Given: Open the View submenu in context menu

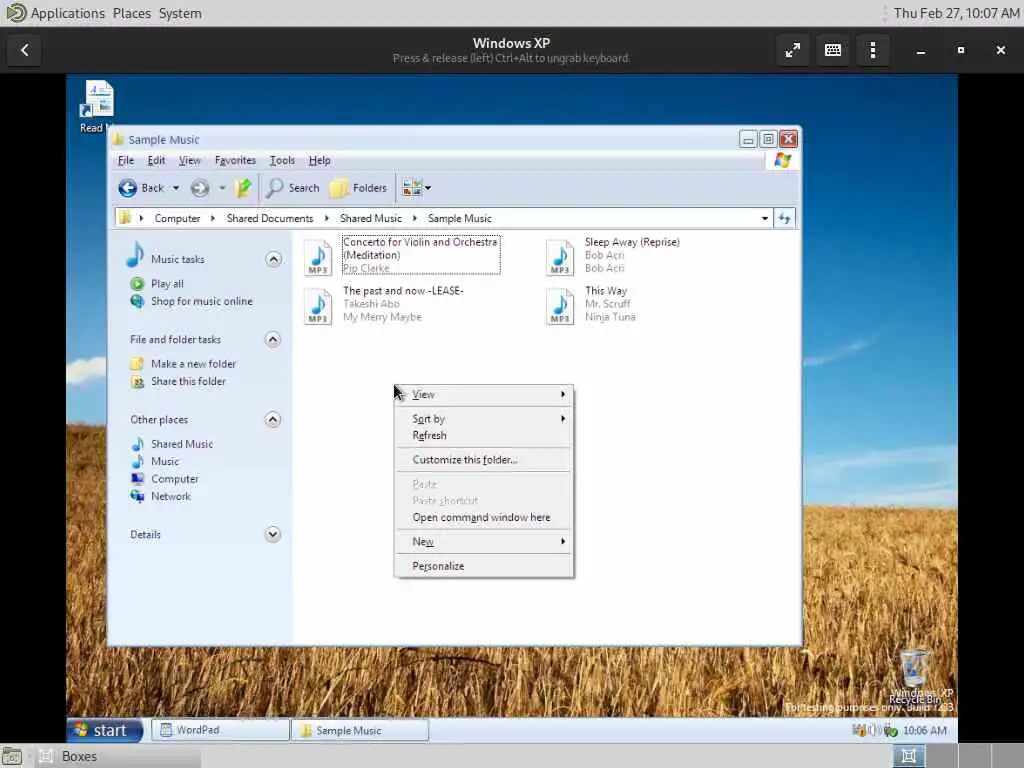Looking at the screenshot, I should (484, 394).
